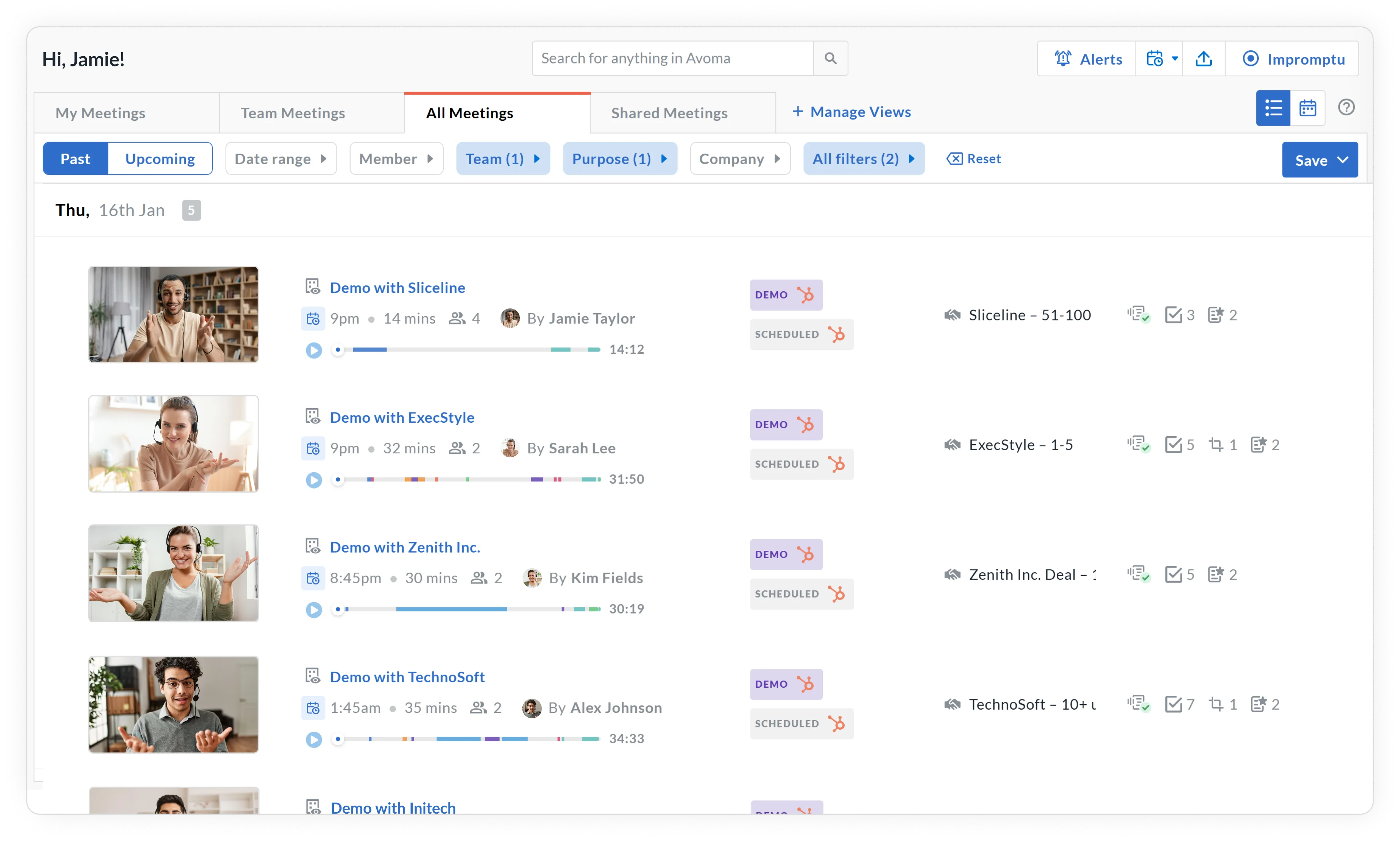
Task: Switch to the Team Meetings tab
Action: [x=293, y=114]
